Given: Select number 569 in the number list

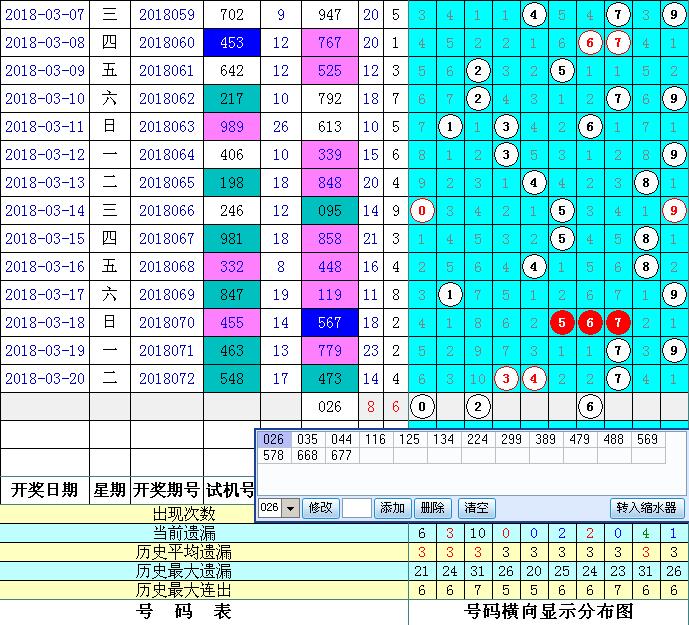Looking at the screenshot, I should click(x=647, y=439).
